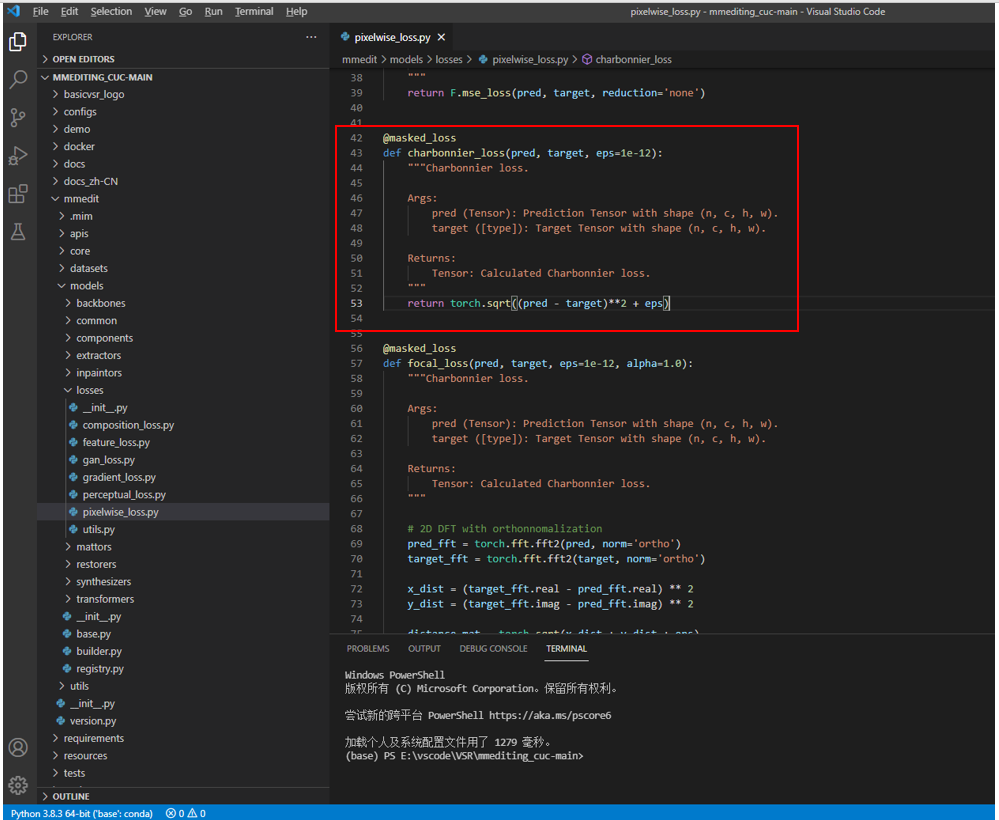The width and height of the screenshot is (999, 820).
Task: Open the Search view icon
Action: click(18, 79)
